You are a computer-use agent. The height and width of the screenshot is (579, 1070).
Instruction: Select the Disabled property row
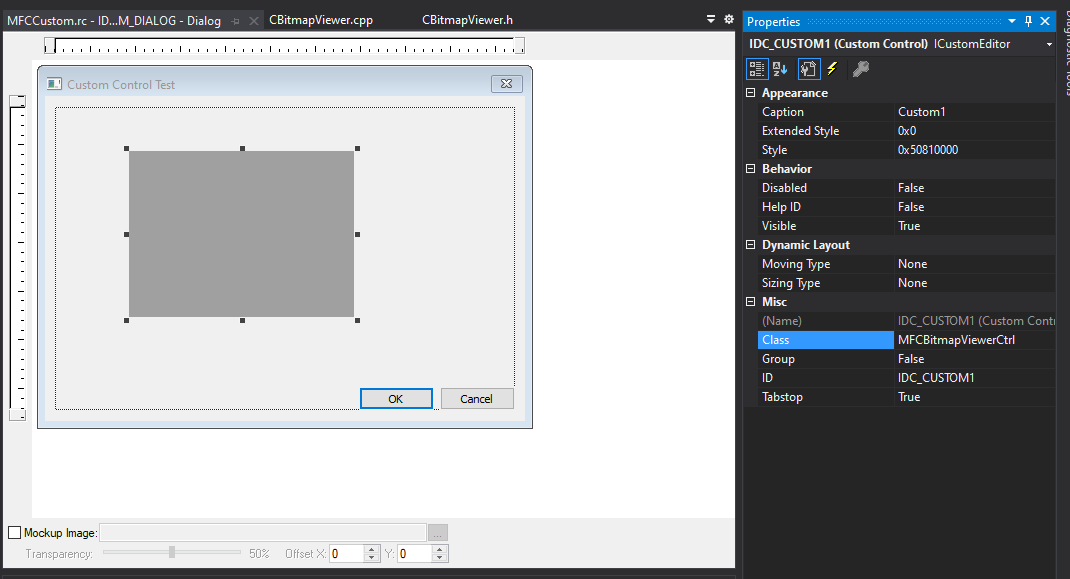(906, 188)
